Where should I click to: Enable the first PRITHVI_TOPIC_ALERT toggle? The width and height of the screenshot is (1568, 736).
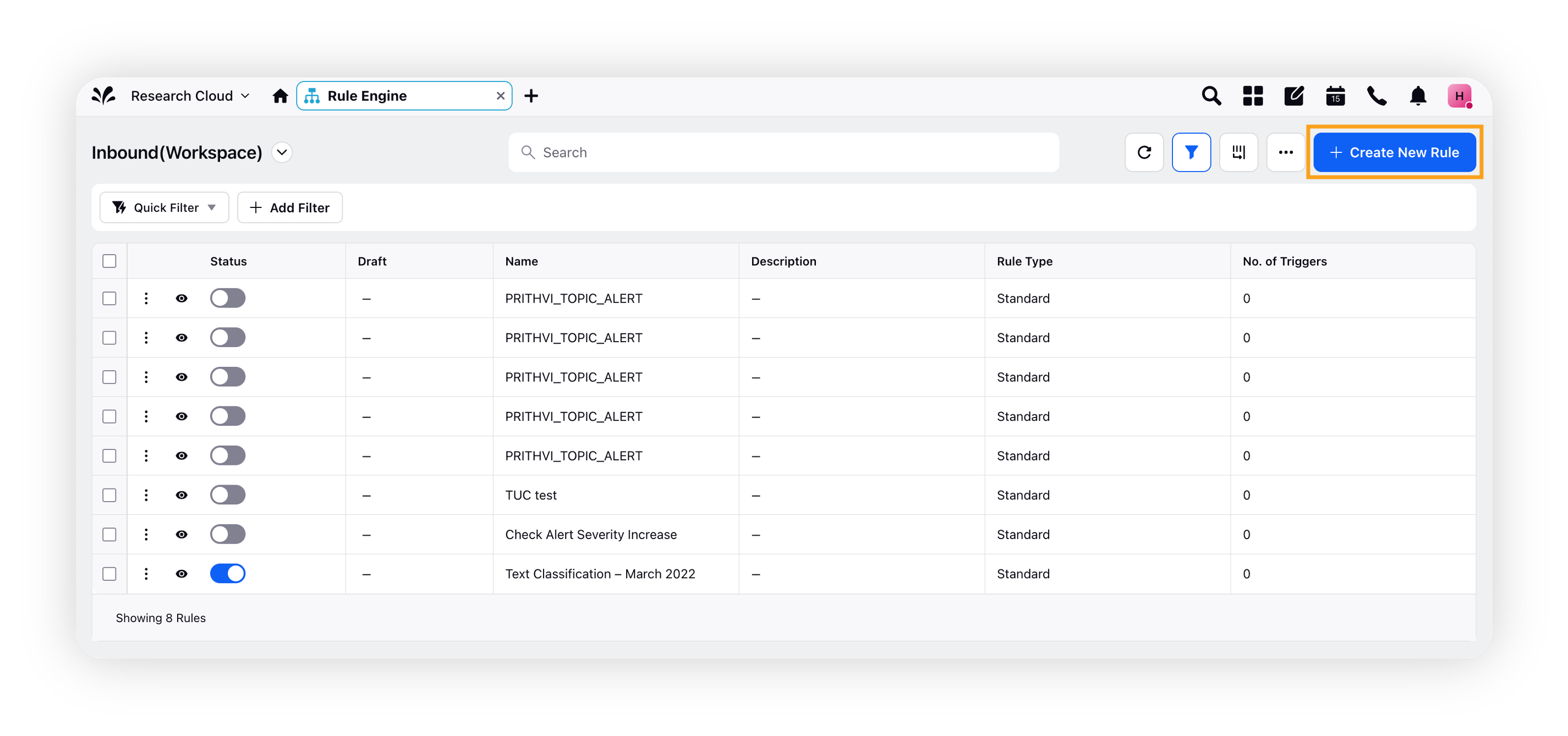pyautogui.click(x=228, y=298)
